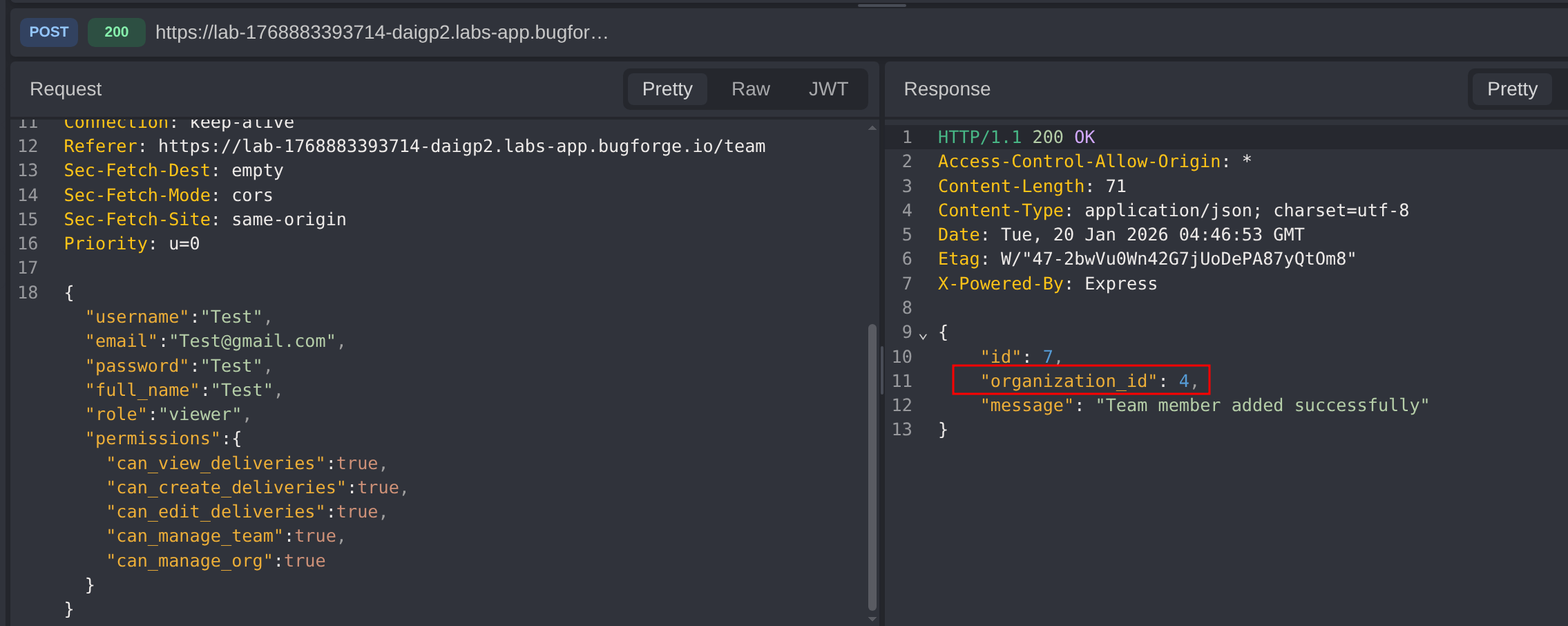The height and width of the screenshot is (626, 1568).
Task: Click the can_manage_org permission value
Action: pyautogui.click(x=305, y=561)
